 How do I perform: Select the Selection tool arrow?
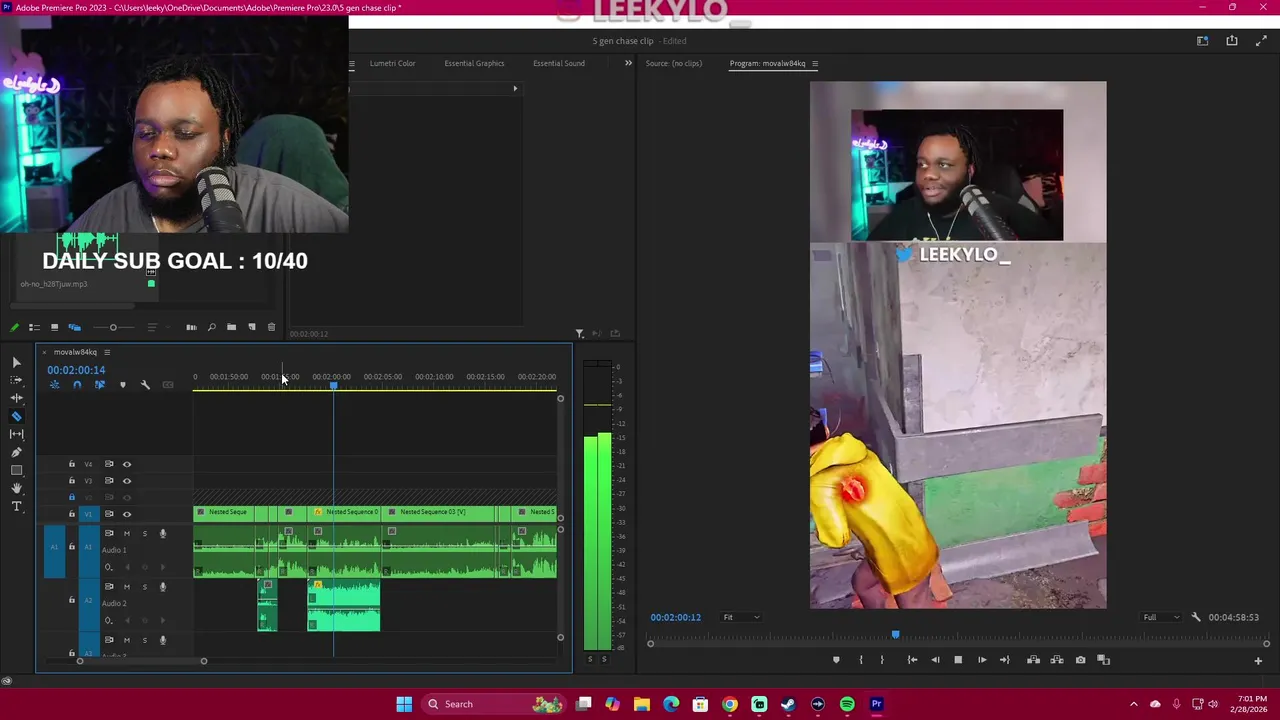pyautogui.click(x=16, y=362)
